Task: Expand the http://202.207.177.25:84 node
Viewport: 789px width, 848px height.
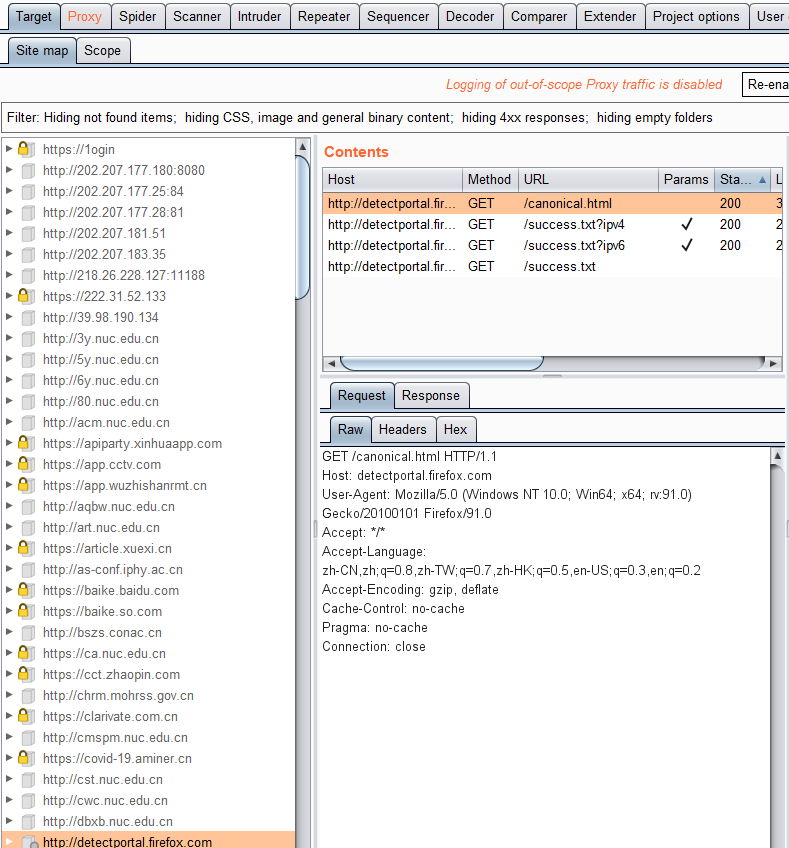Action: click(9, 190)
